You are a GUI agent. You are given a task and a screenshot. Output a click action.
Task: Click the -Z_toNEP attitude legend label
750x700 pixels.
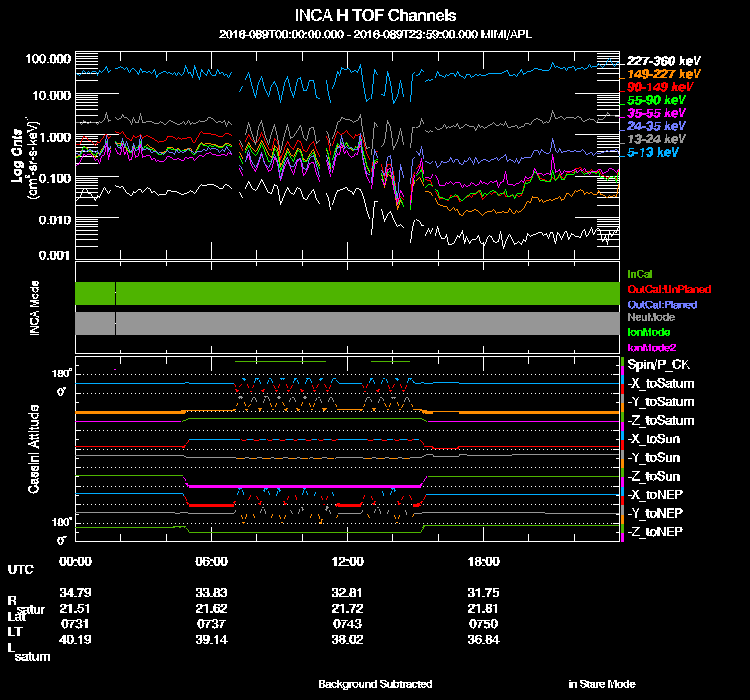pos(656,531)
